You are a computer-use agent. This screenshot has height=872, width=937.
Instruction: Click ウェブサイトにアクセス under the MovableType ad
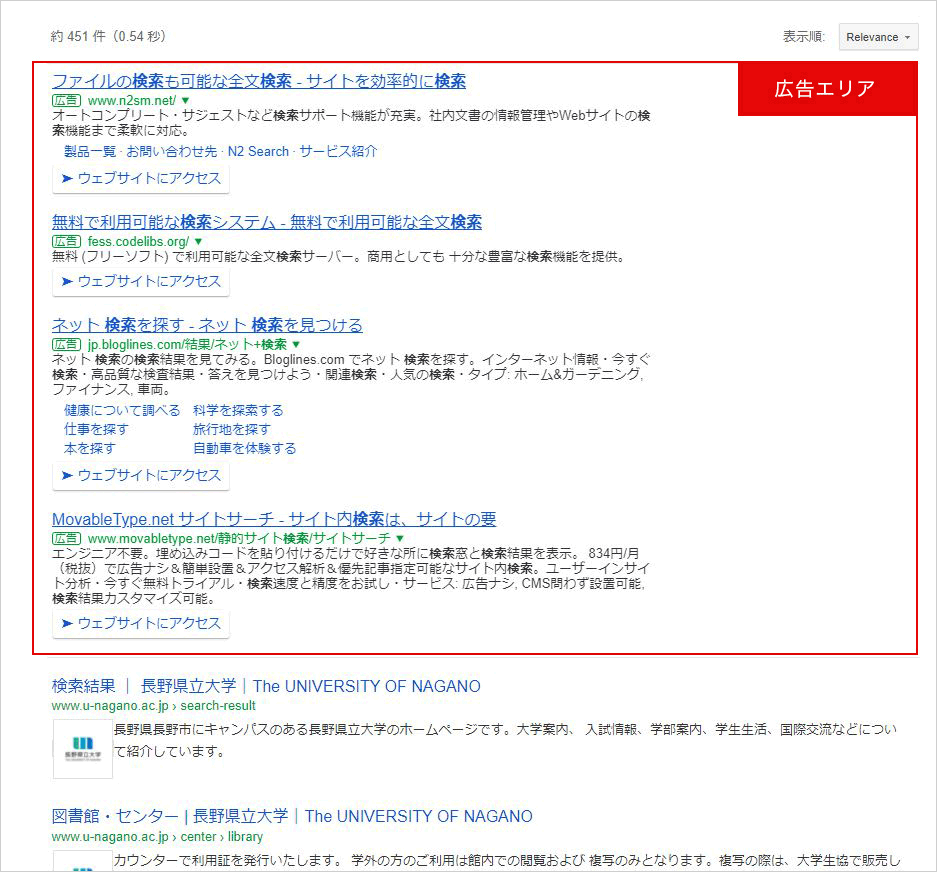tap(141, 623)
